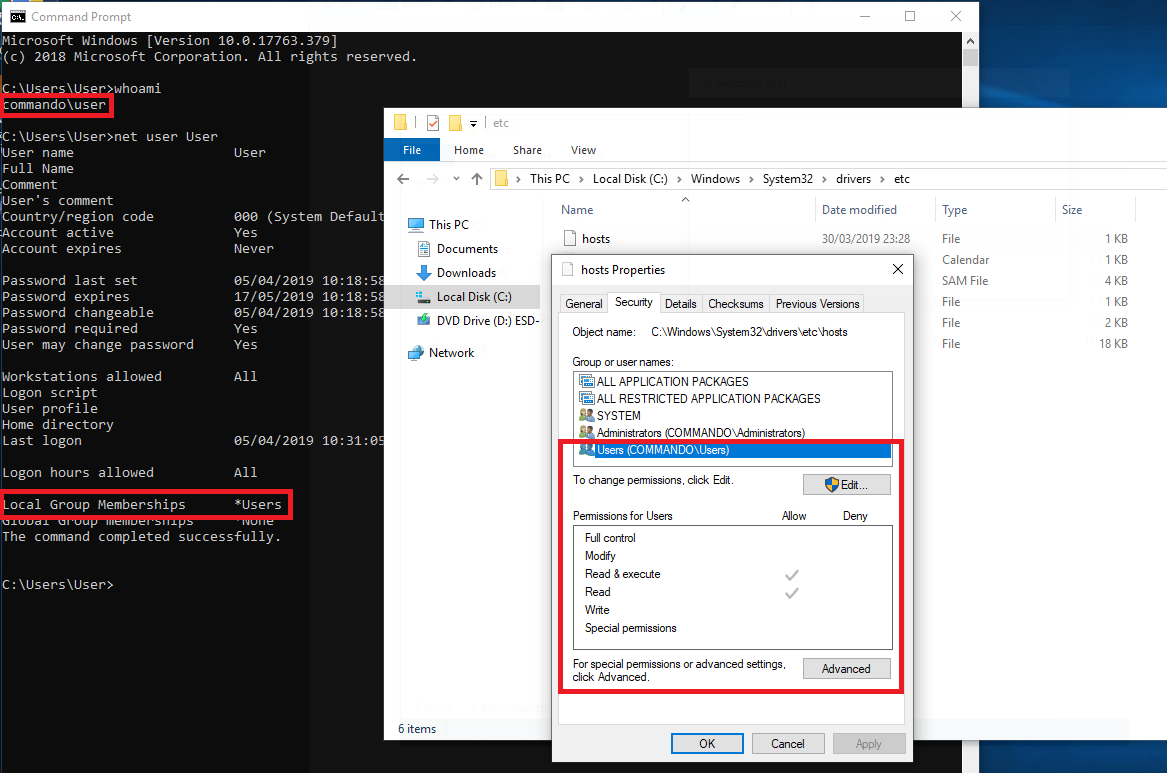
Task: Switch to the Home ribbon tab
Action: pos(469,150)
